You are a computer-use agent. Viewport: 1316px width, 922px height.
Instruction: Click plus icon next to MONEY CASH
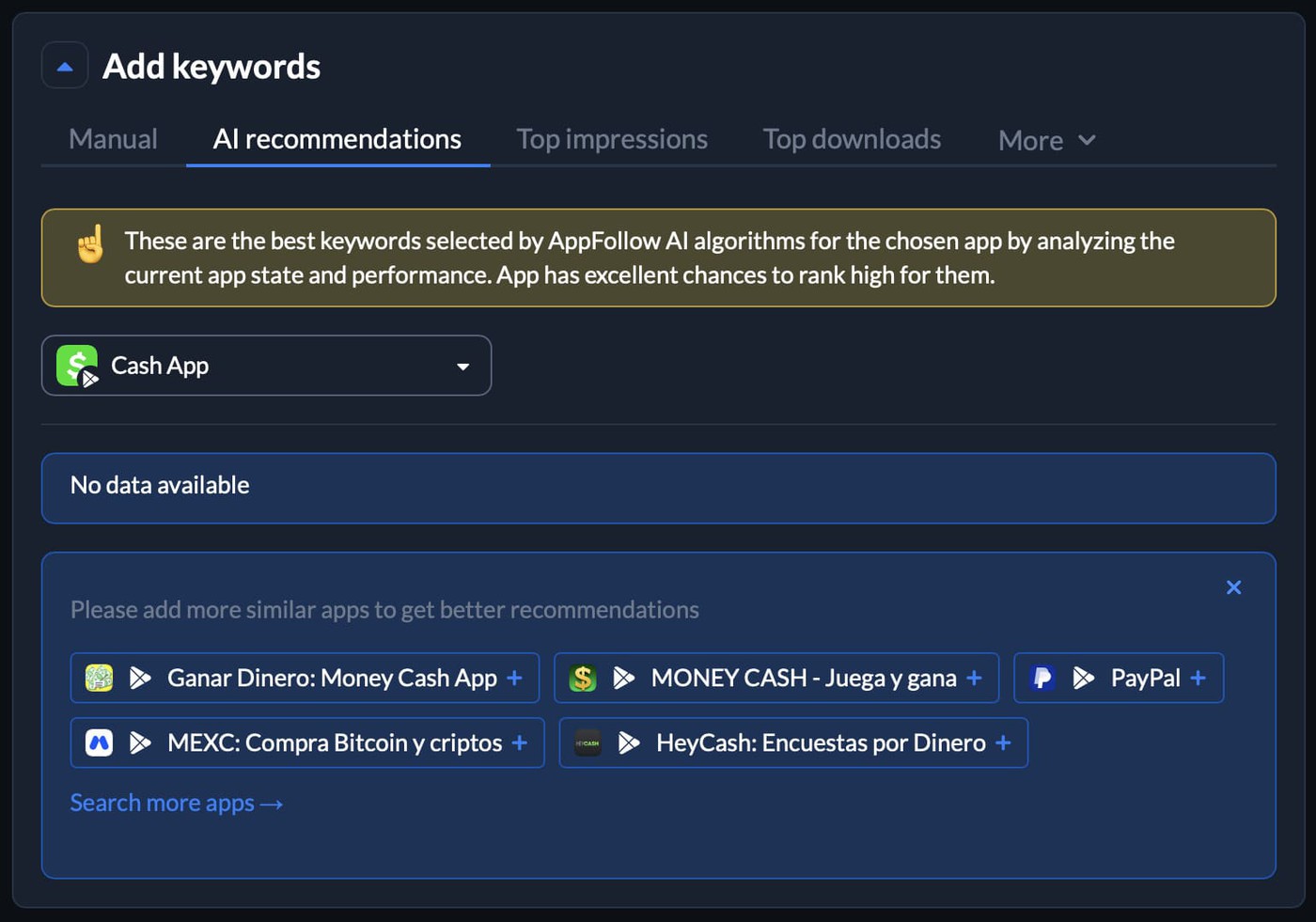[974, 678]
